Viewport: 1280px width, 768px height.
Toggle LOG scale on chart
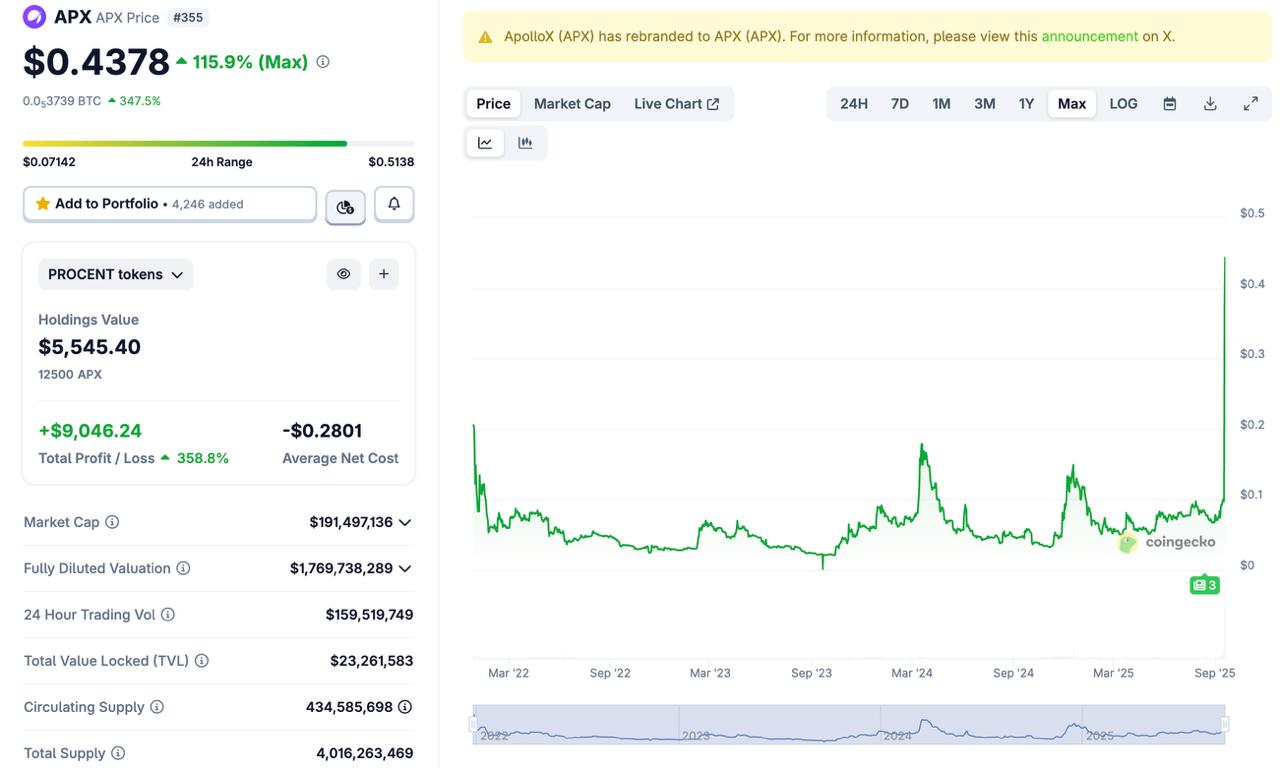click(1123, 104)
